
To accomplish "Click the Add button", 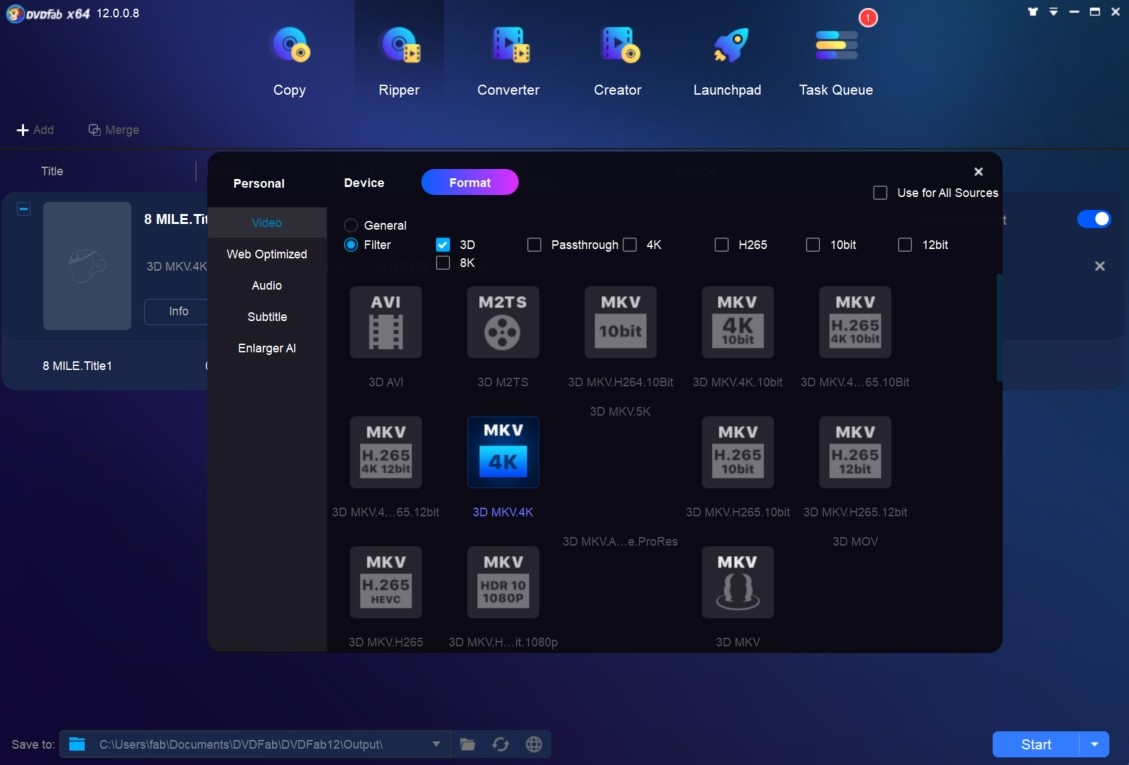I will click(x=35, y=130).
